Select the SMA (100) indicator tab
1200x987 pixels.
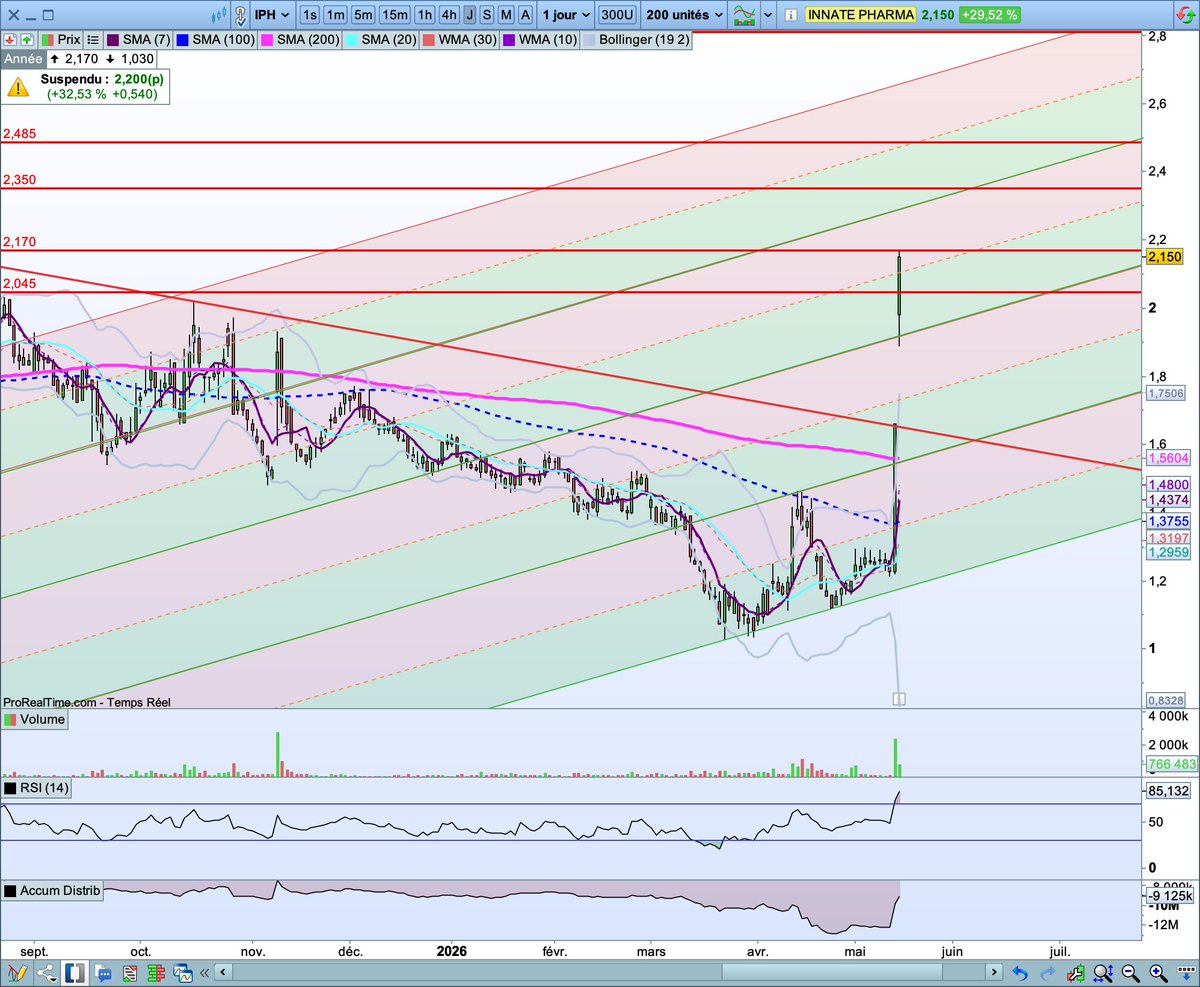click(x=214, y=39)
